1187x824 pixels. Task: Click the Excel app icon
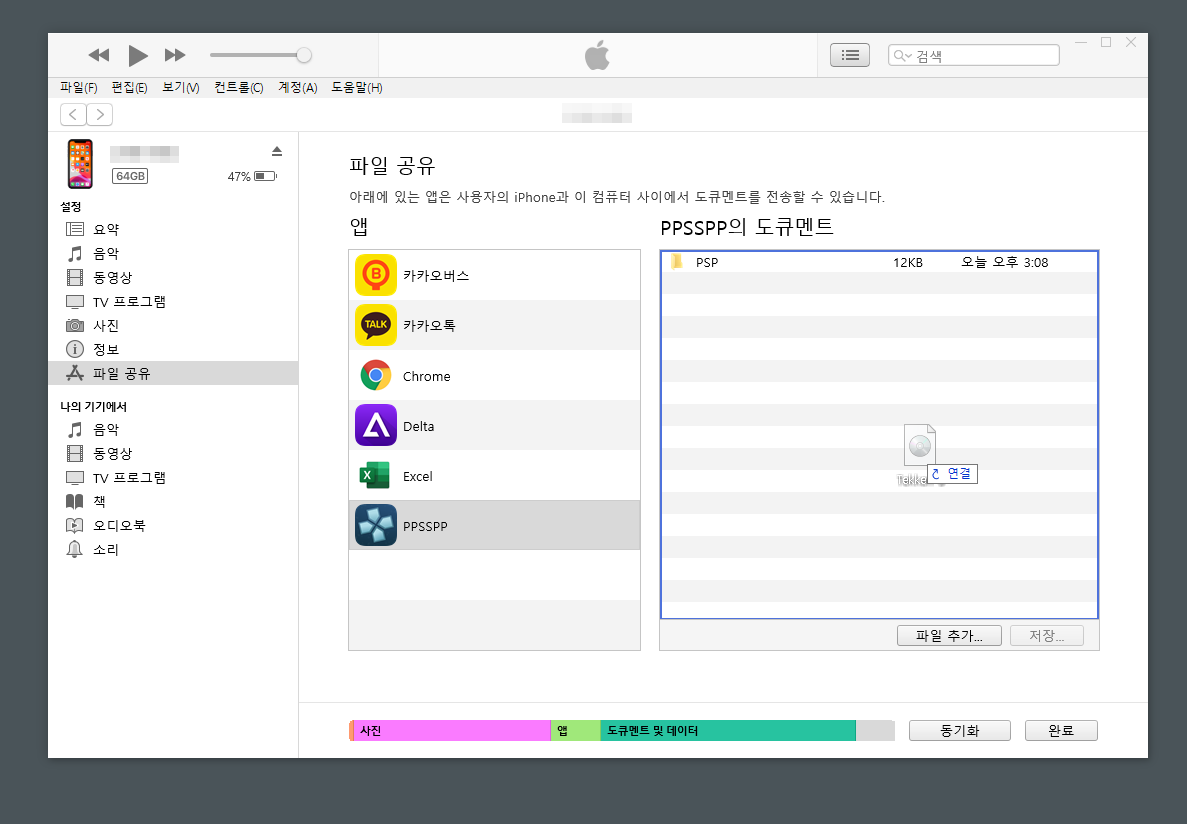(375, 476)
